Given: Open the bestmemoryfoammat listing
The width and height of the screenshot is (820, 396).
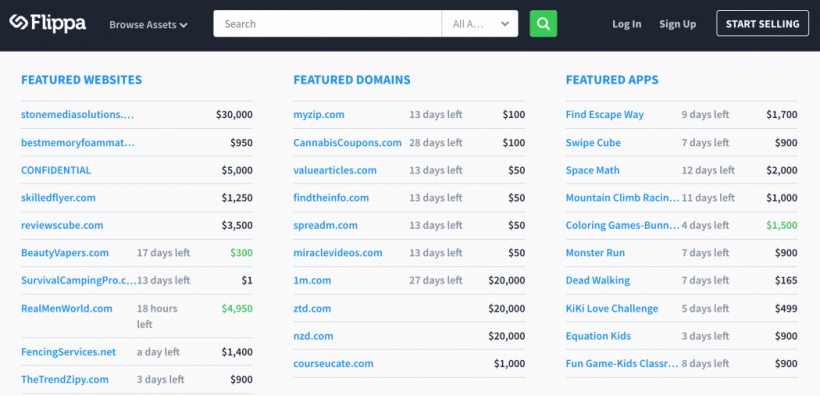Looking at the screenshot, I should point(78,142).
